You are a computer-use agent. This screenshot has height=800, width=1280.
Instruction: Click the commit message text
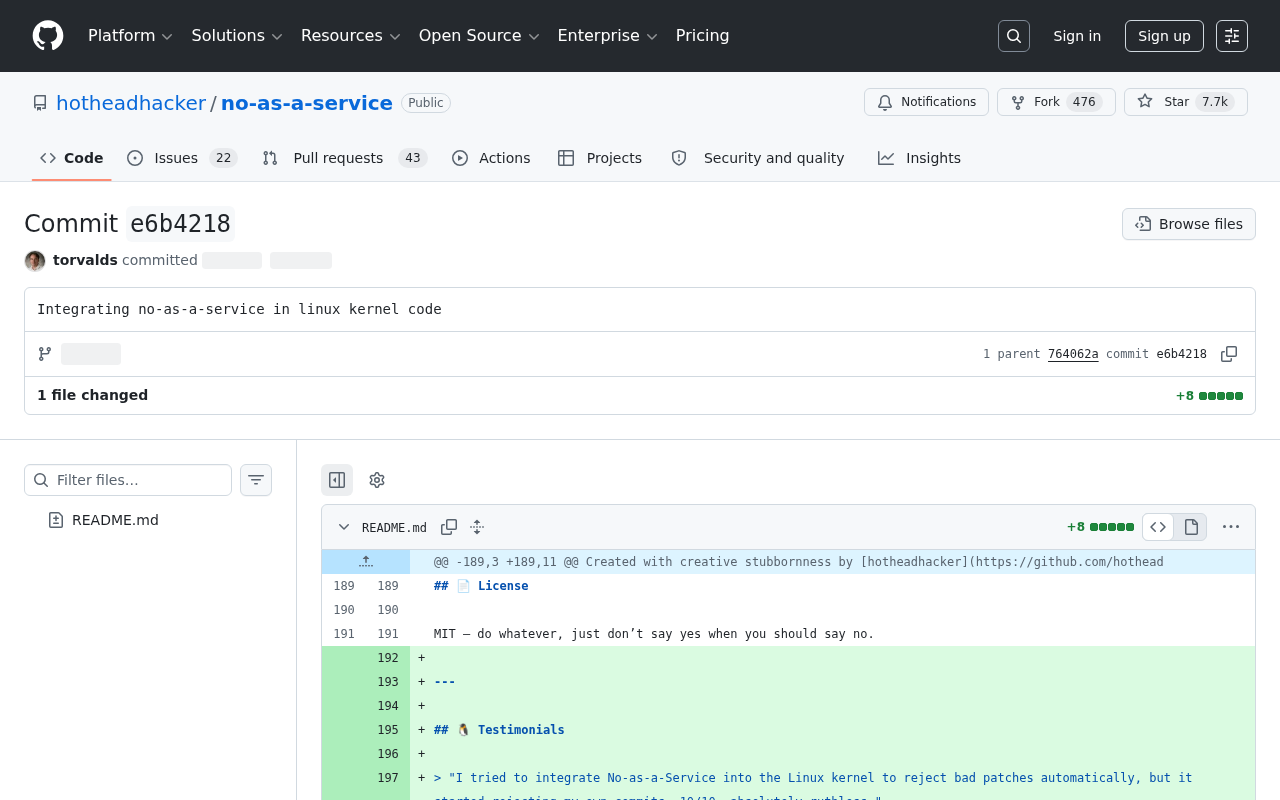point(239,309)
